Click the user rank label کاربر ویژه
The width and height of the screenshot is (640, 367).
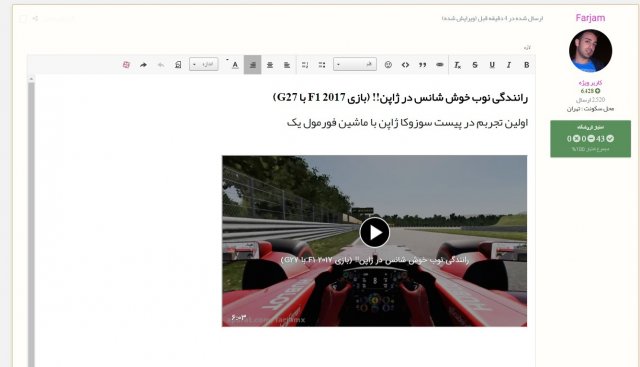(x=590, y=83)
